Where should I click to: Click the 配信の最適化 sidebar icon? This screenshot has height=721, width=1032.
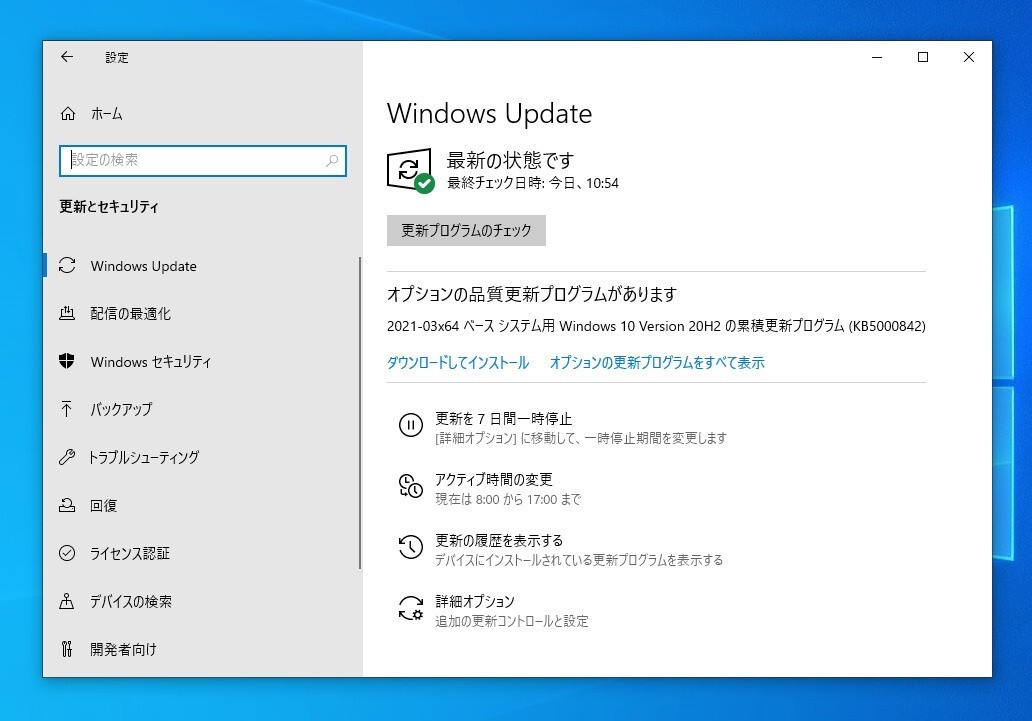click(67, 313)
